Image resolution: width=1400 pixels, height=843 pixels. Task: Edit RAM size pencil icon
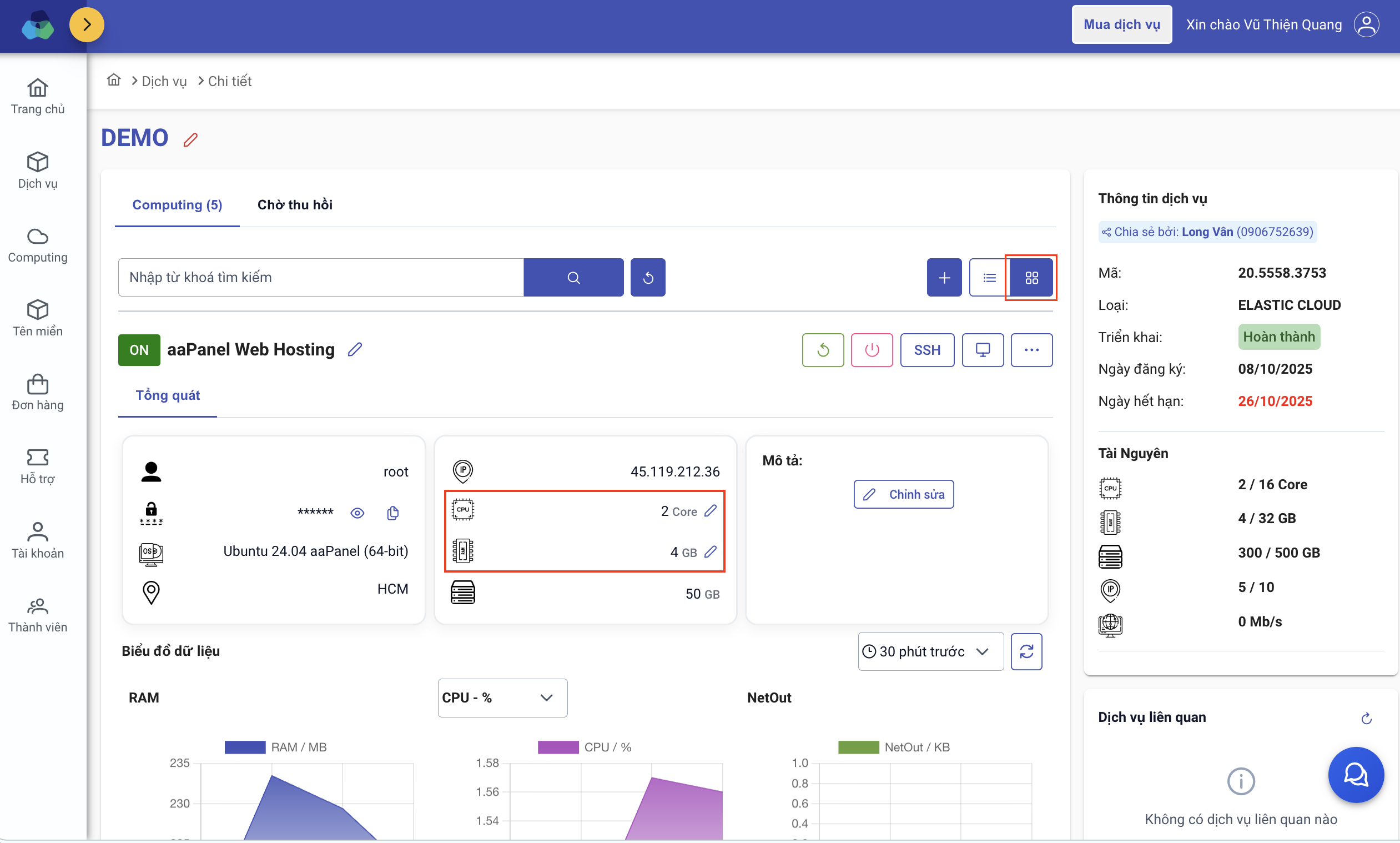click(710, 551)
